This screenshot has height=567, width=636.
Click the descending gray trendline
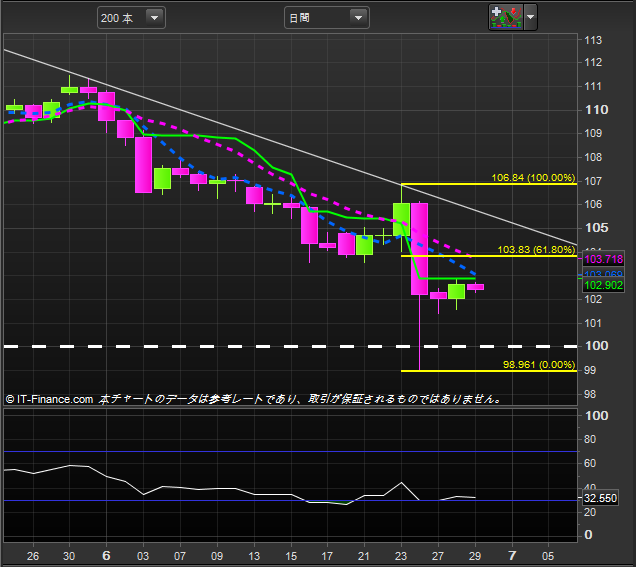(x=290, y=147)
